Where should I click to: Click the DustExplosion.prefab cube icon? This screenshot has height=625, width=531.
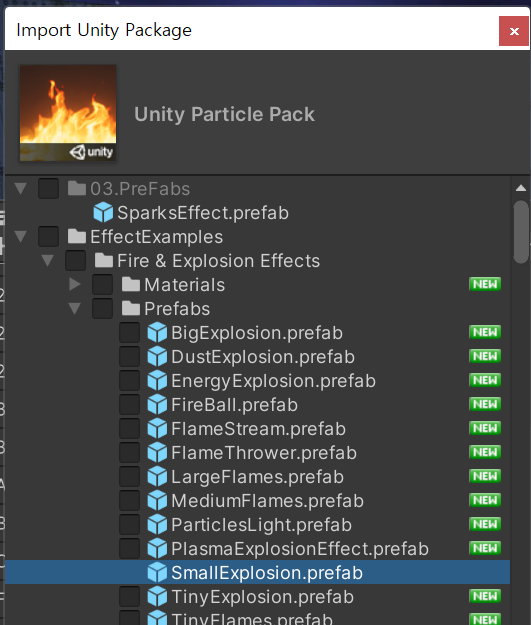pyautogui.click(x=157, y=356)
